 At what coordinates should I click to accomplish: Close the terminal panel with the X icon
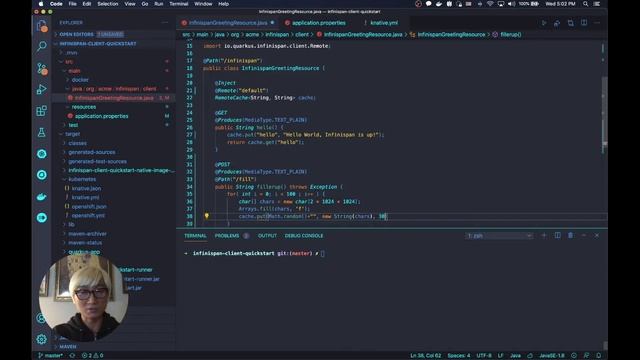(x=597, y=236)
